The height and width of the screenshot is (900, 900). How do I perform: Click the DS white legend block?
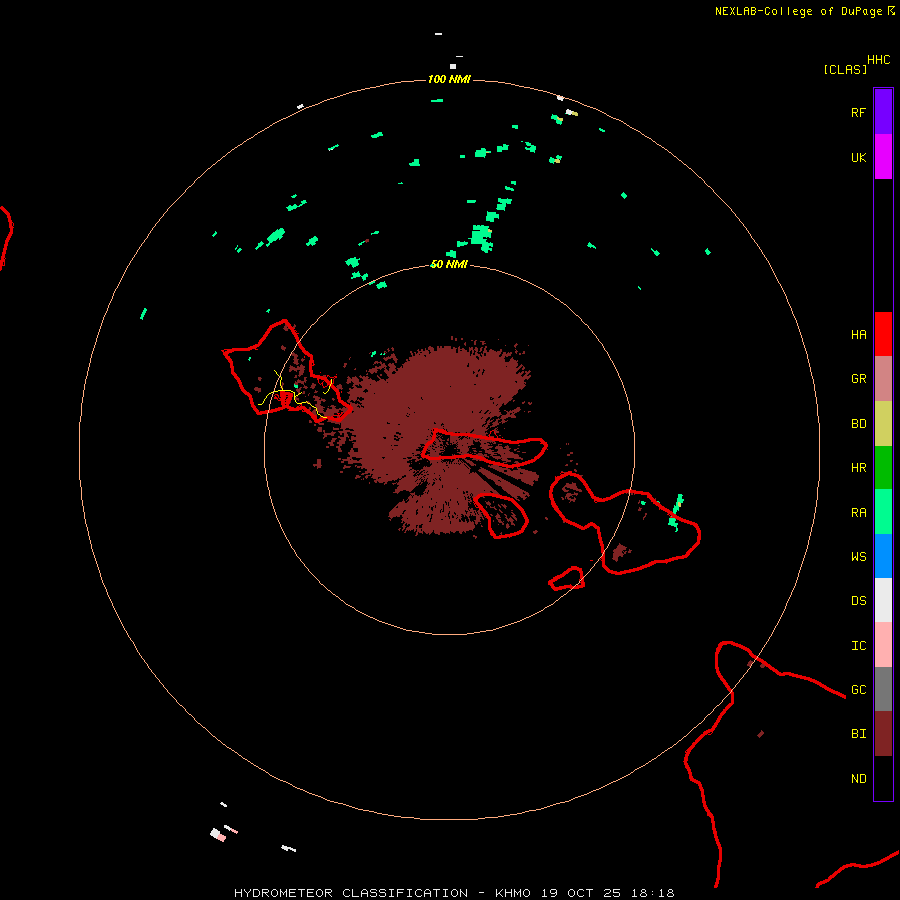[x=883, y=600]
